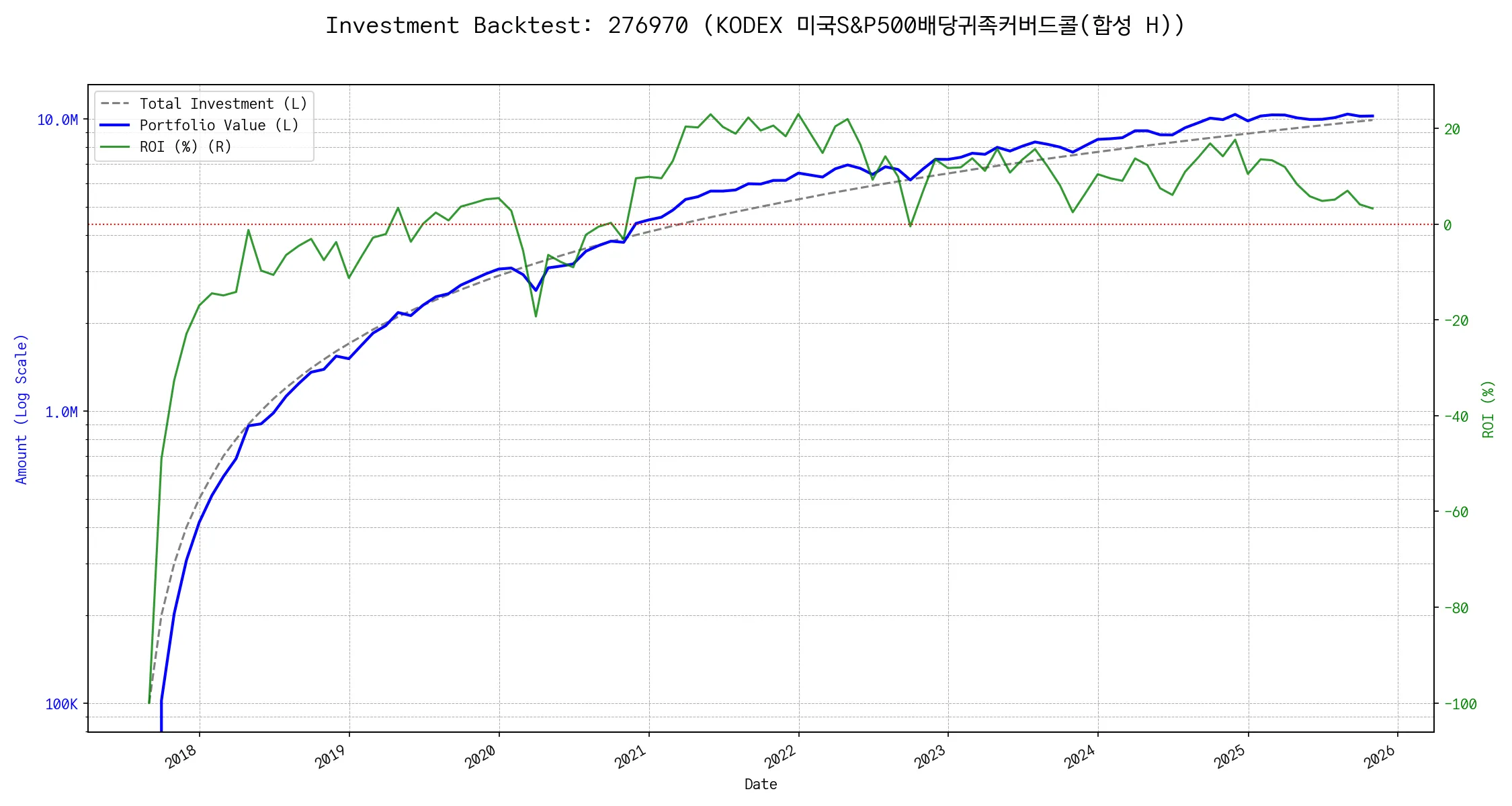Image resolution: width=1512 pixels, height=806 pixels.
Task: Click the Amount (Log Scale) axis title
Action: (22, 409)
